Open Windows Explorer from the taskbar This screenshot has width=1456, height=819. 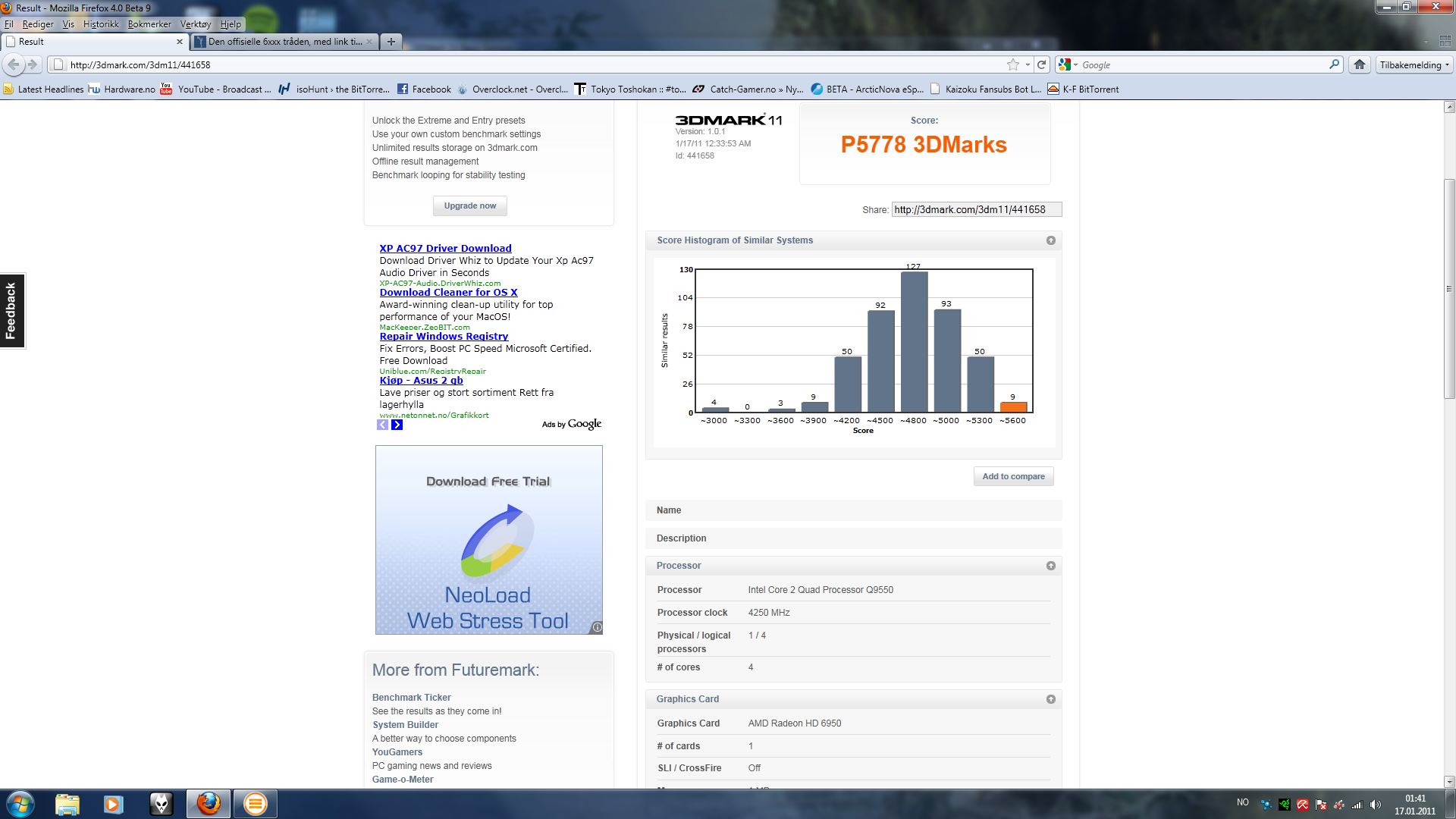pyautogui.click(x=67, y=804)
